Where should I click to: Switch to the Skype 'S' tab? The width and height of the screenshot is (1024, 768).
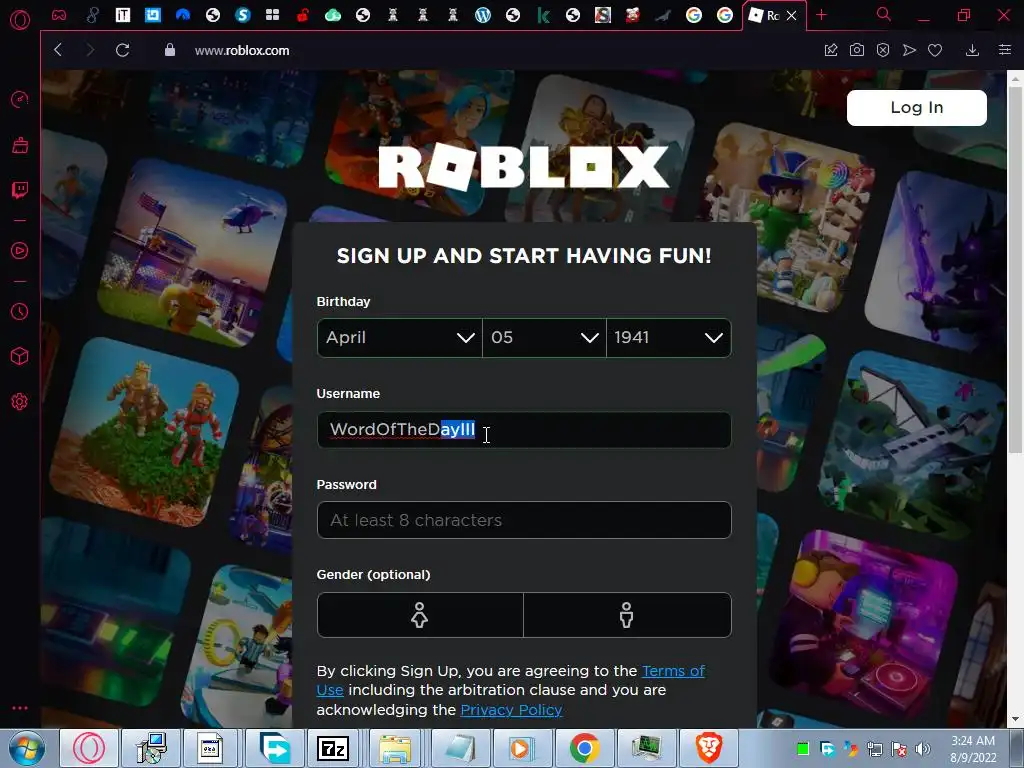pos(243,15)
